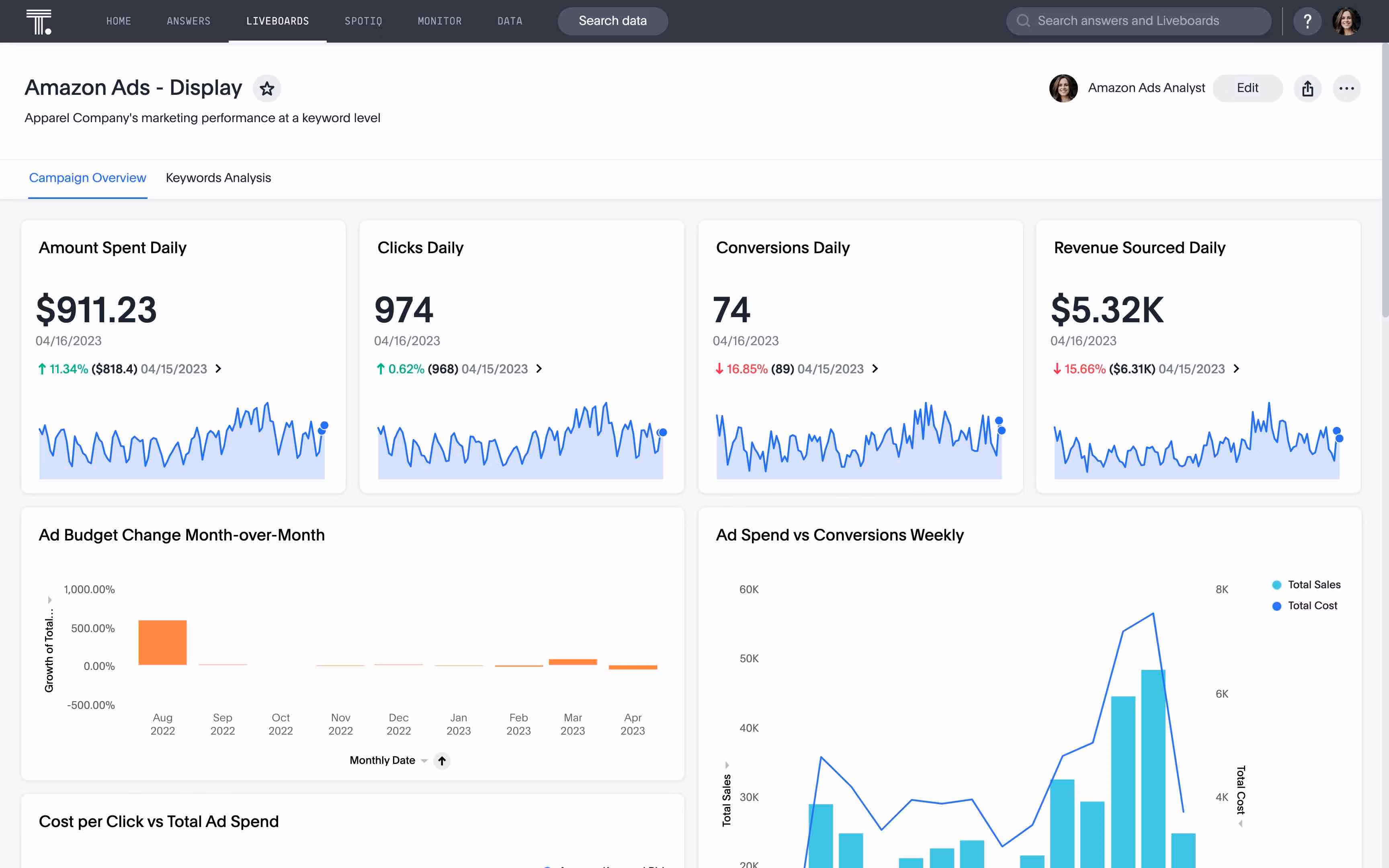This screenshot has height=868, width=1389.
Task: Click the Apr 2023 x-axis label
Action: 633,724
